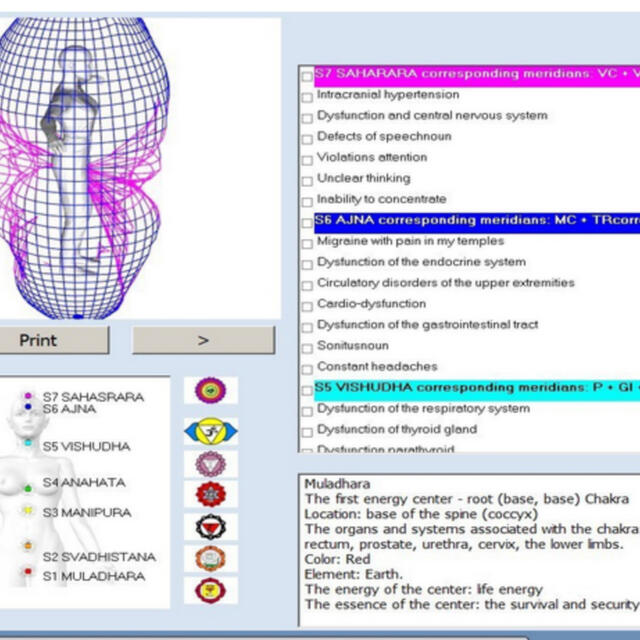Image resolution: width=640 pixels, height=640 pixels.
Task: Click the S5 VISHUDHA label
Action: pos(86,446)
